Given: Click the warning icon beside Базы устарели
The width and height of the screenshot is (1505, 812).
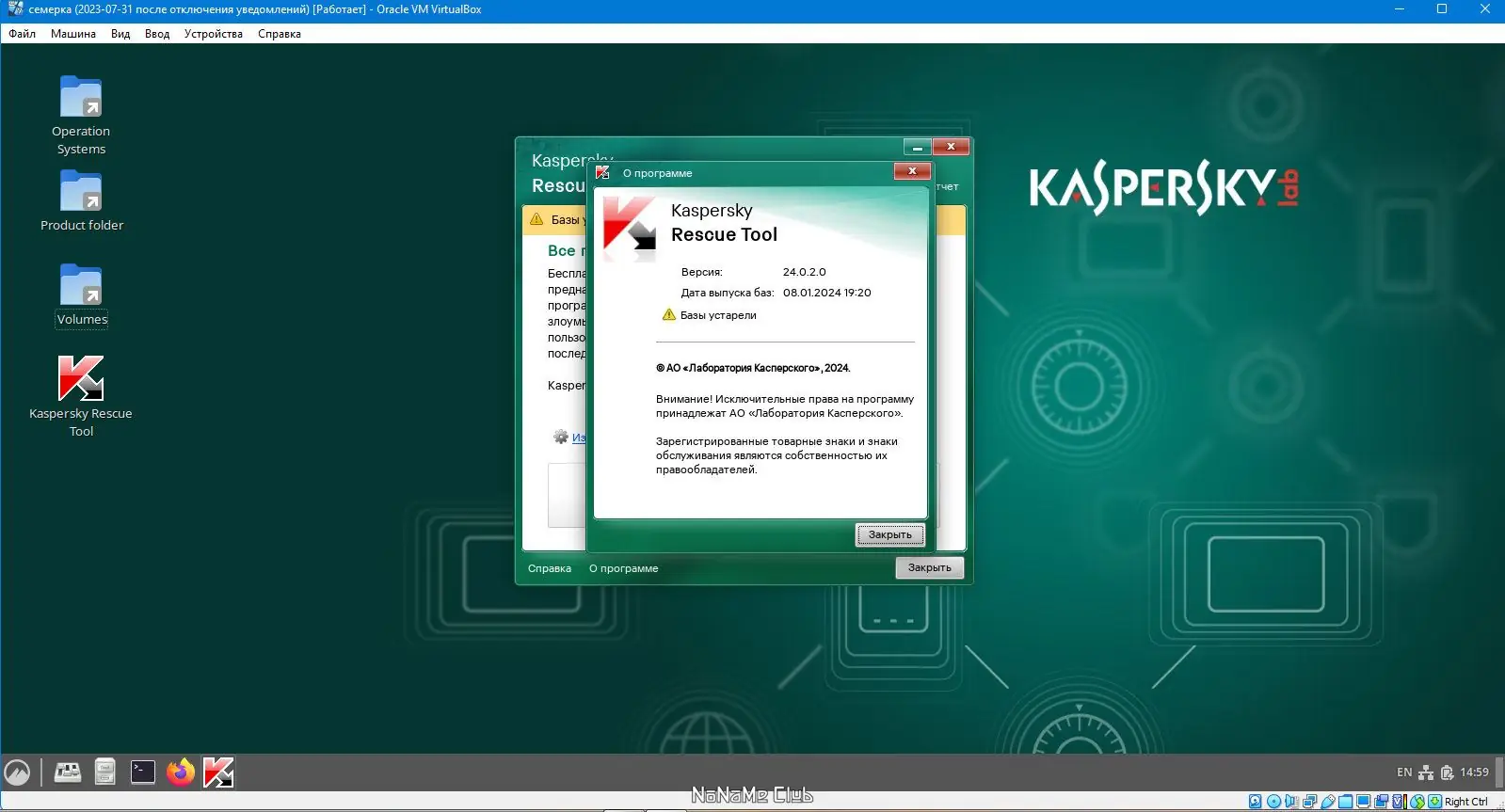Looking at the screenshot, I should tap(669, 314).
